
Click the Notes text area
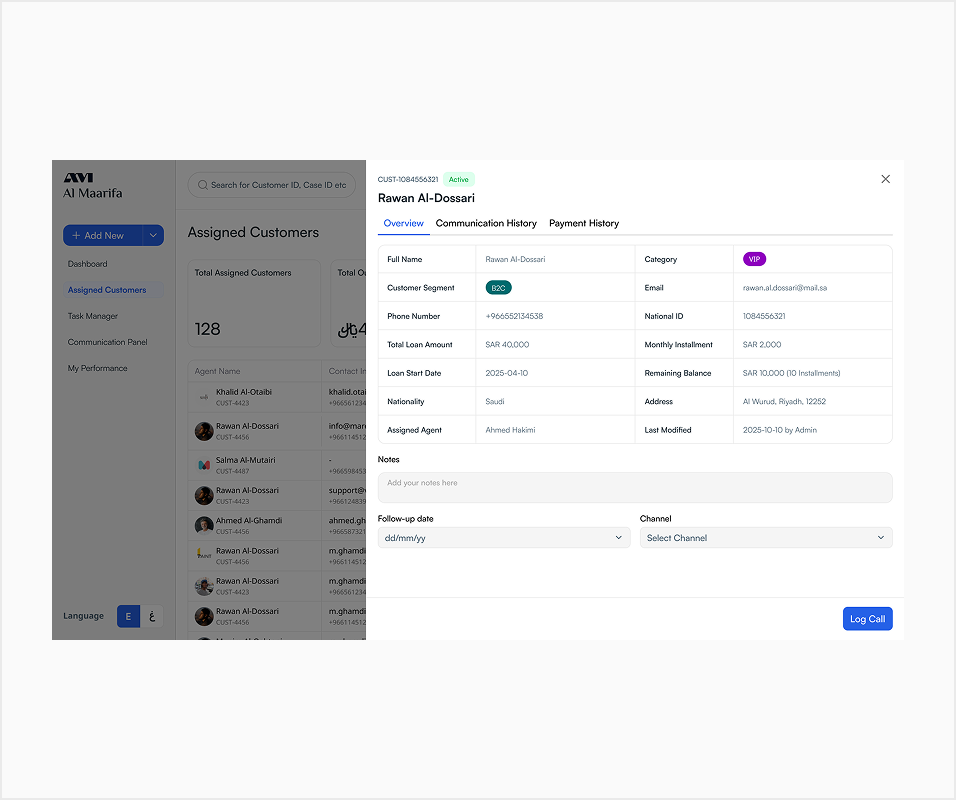pos(636,486)
